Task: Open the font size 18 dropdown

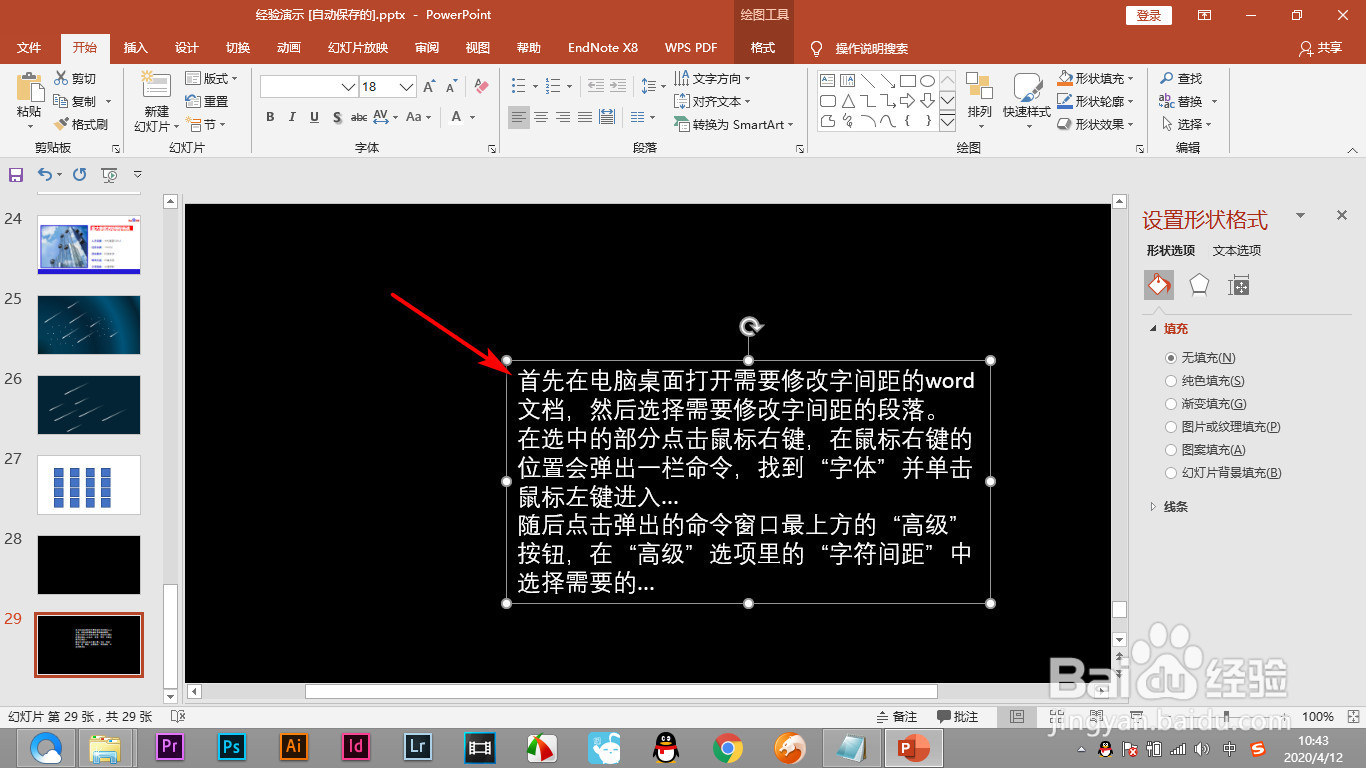Action: click(407, 87)
